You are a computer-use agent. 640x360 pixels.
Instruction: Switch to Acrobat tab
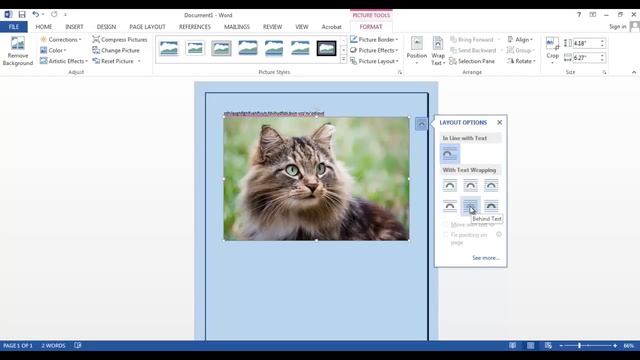(331, 27)
